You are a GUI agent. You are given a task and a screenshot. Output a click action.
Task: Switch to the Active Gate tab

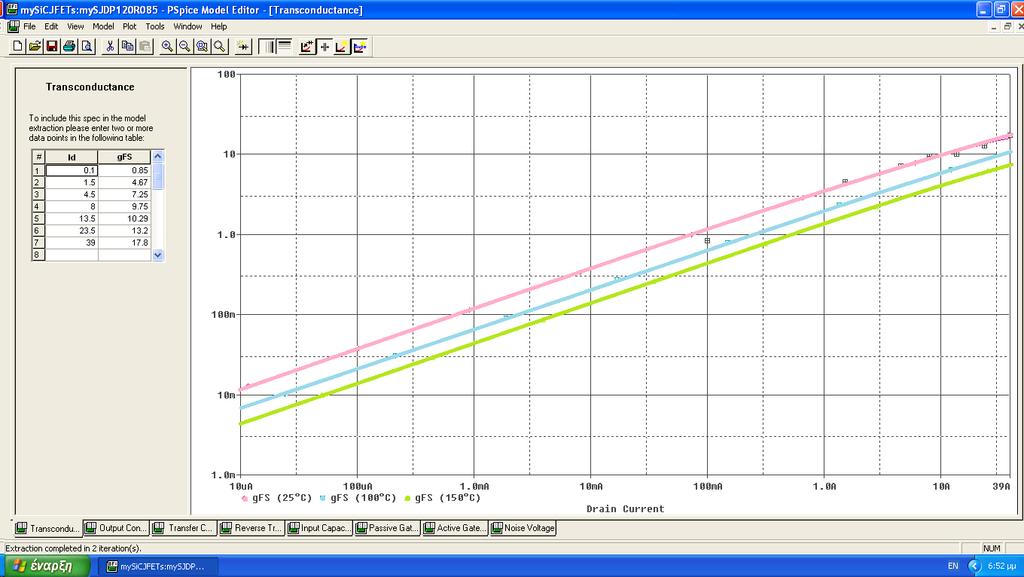click(455, 528)
